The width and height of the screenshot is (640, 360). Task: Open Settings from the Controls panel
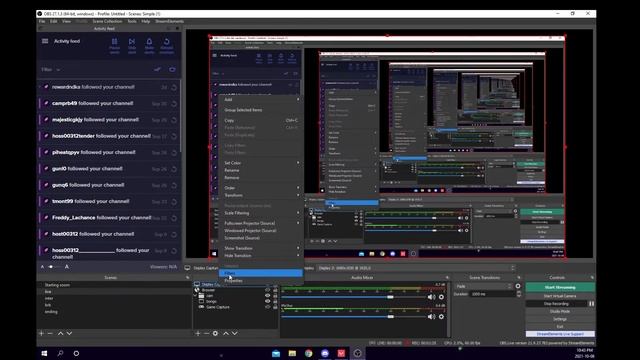(x=560, y=319)
